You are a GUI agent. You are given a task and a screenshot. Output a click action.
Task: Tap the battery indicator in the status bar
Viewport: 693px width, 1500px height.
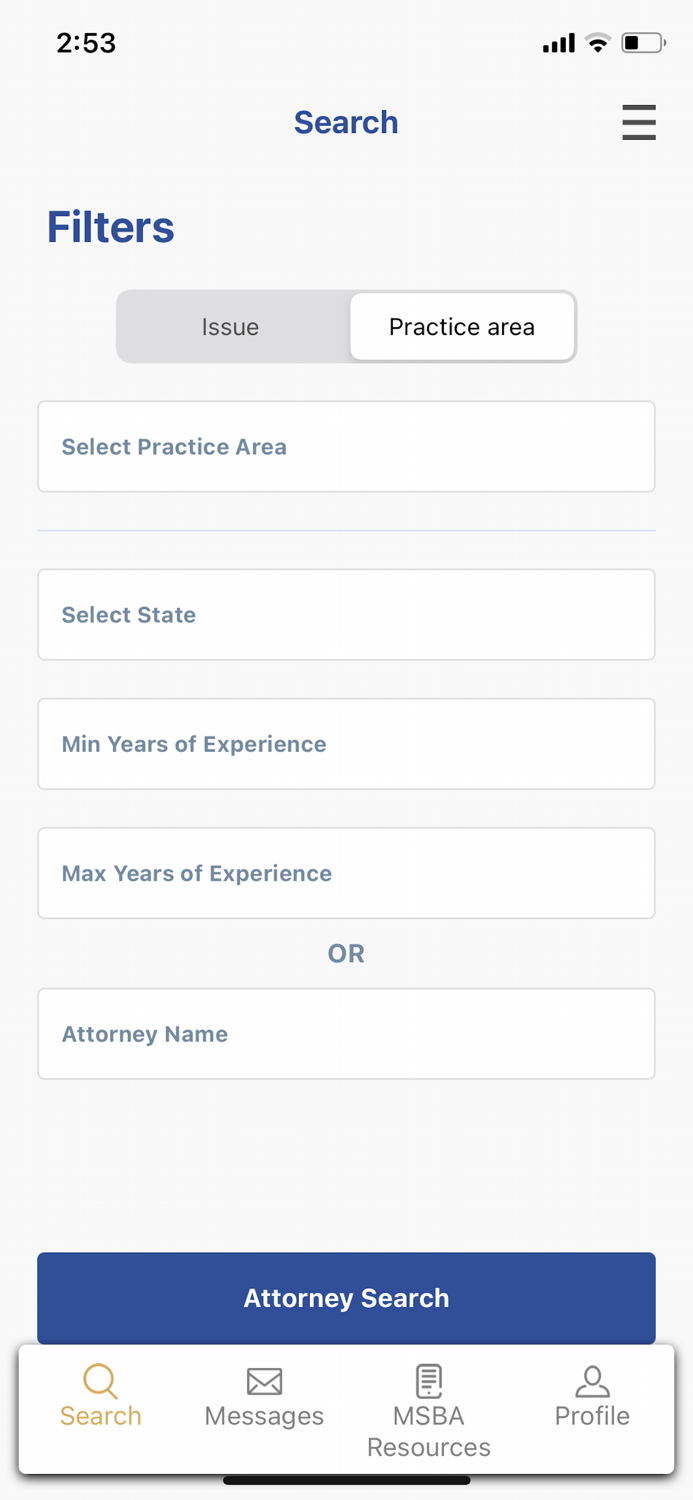pyautogui.click(x=641, y=42)
